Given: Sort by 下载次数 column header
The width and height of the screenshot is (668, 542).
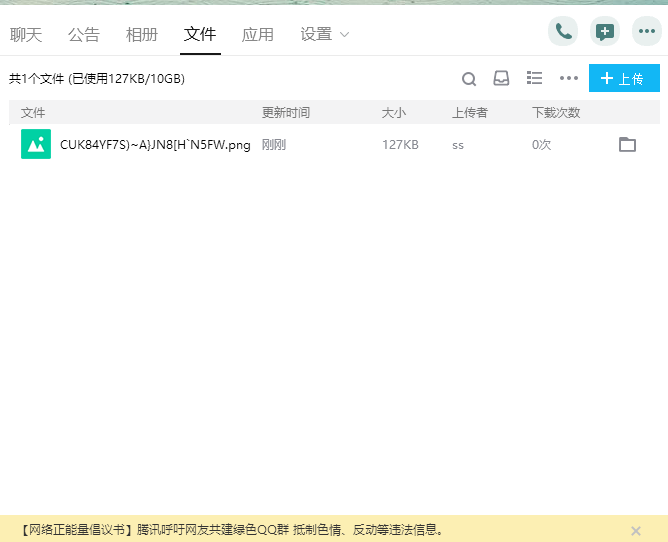Looking at the screenshot, I should [x=556, y=112].
